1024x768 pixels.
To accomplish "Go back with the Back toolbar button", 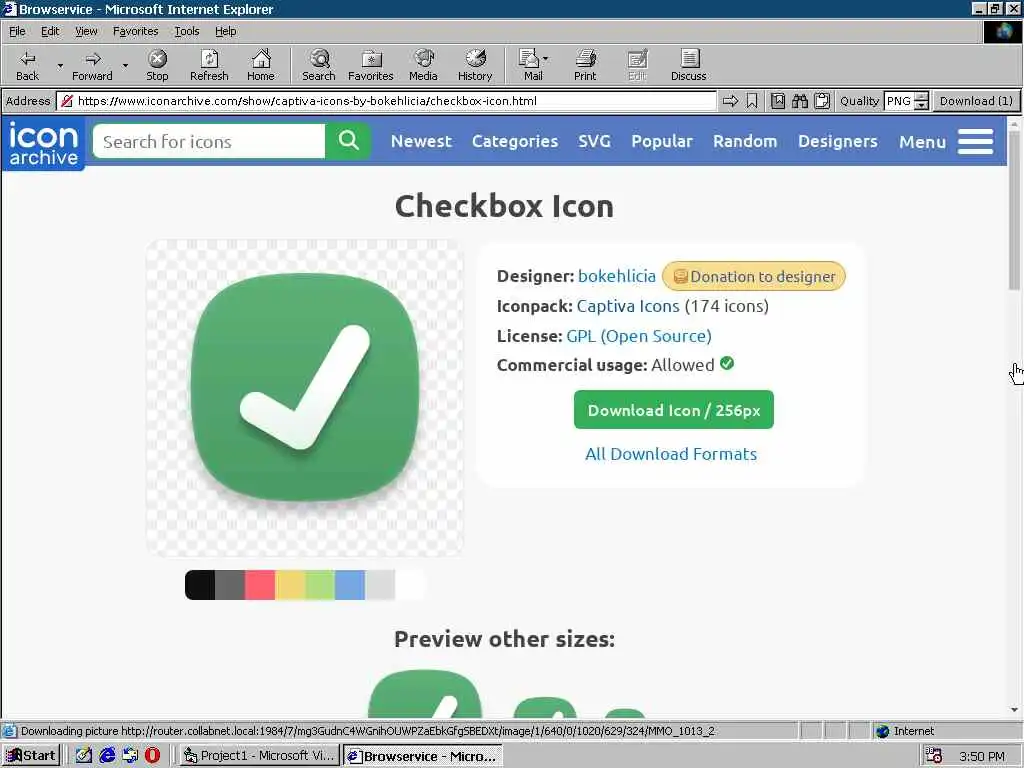I will coord(27,65).
